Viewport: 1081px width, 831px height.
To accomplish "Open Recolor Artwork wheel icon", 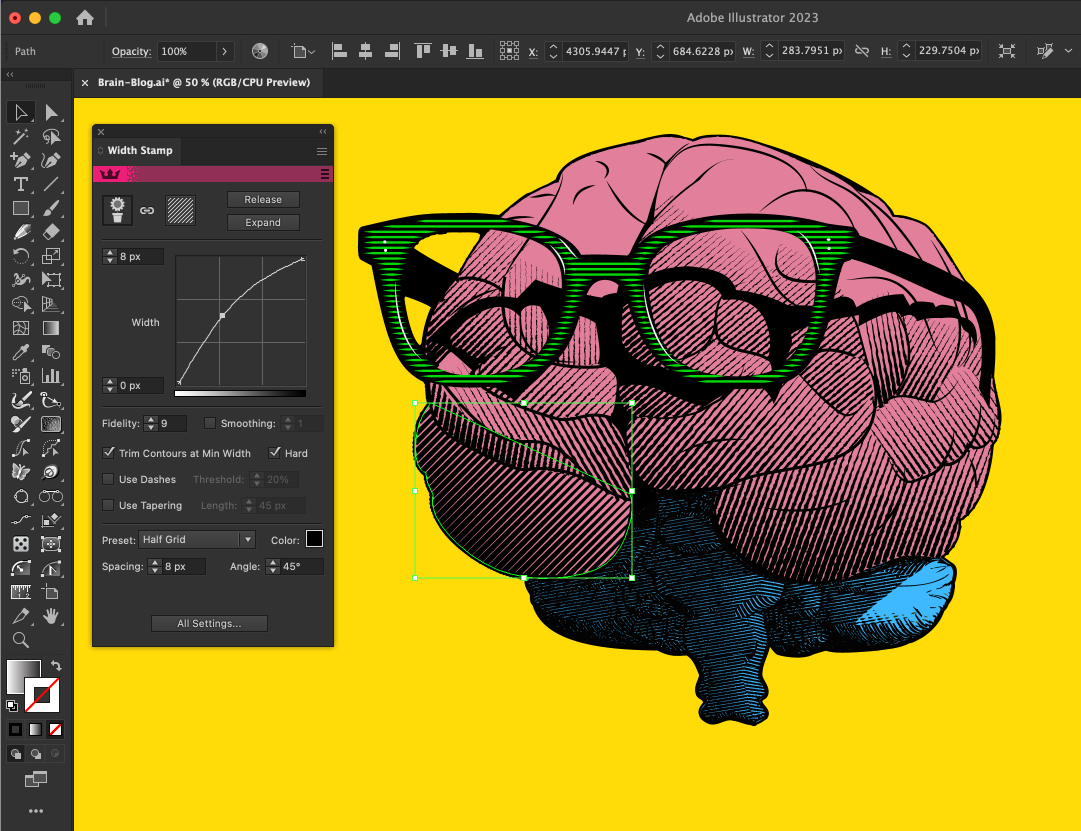I will (x=260, y=51).
